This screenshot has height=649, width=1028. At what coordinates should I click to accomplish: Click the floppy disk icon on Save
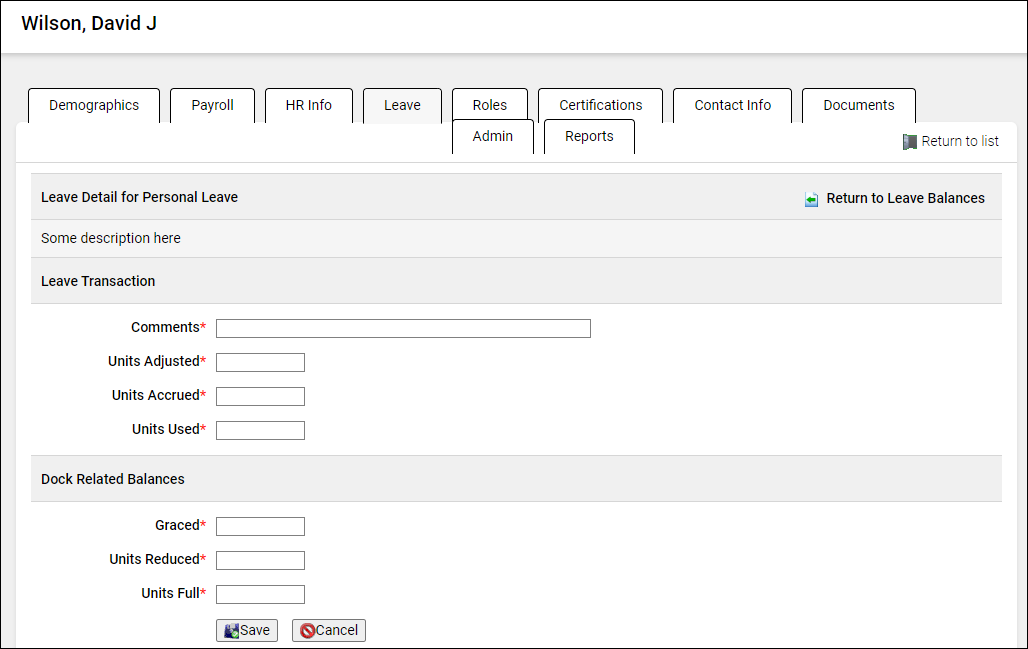point(231,631)
